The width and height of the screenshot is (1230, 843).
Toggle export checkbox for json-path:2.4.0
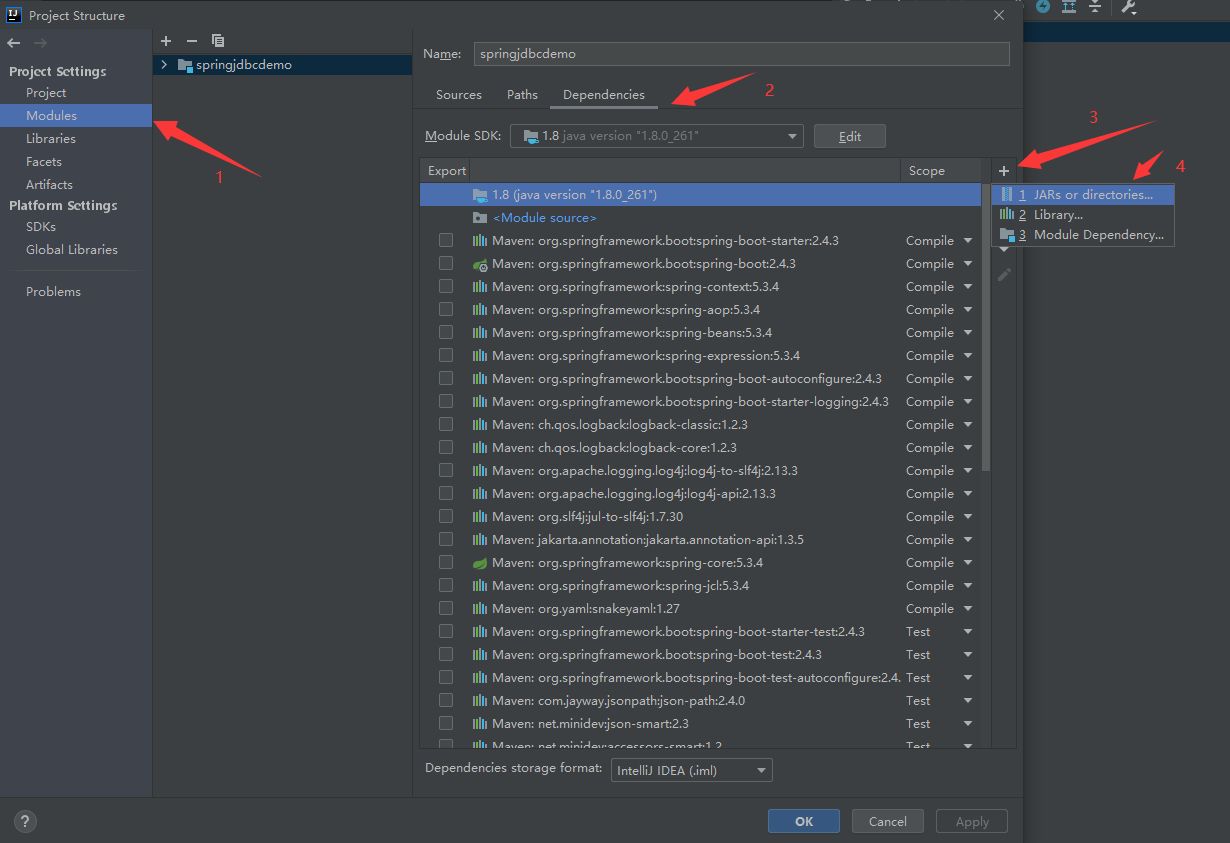[446, 701]
